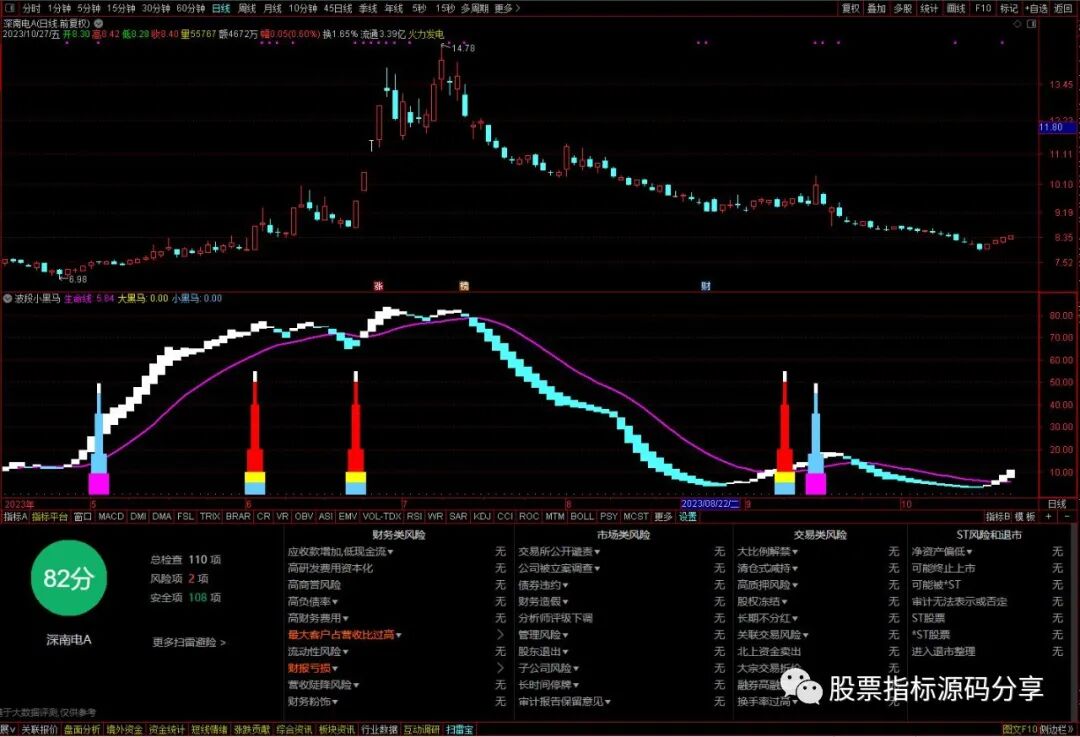The image size is (1080, 737).
Task: Expand 高负债率 risk item
Action: [x=313, y=601]
